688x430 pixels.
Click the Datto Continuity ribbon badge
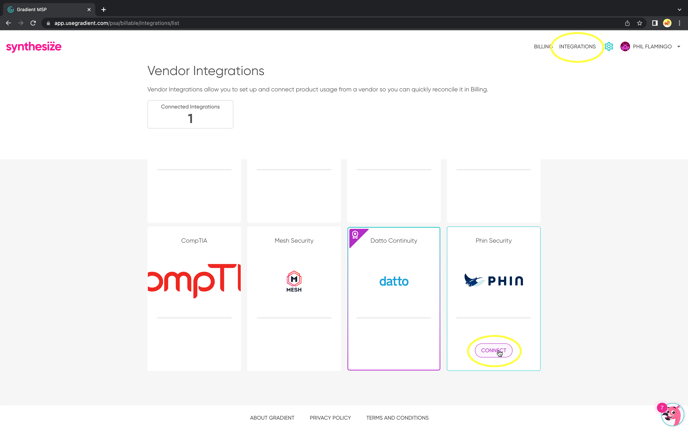[x=356, y=236]
